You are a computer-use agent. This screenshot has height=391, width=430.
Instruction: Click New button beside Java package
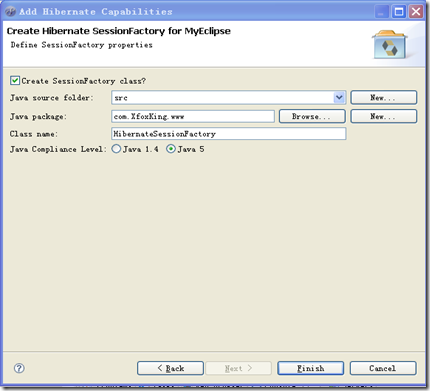[384, 116]
